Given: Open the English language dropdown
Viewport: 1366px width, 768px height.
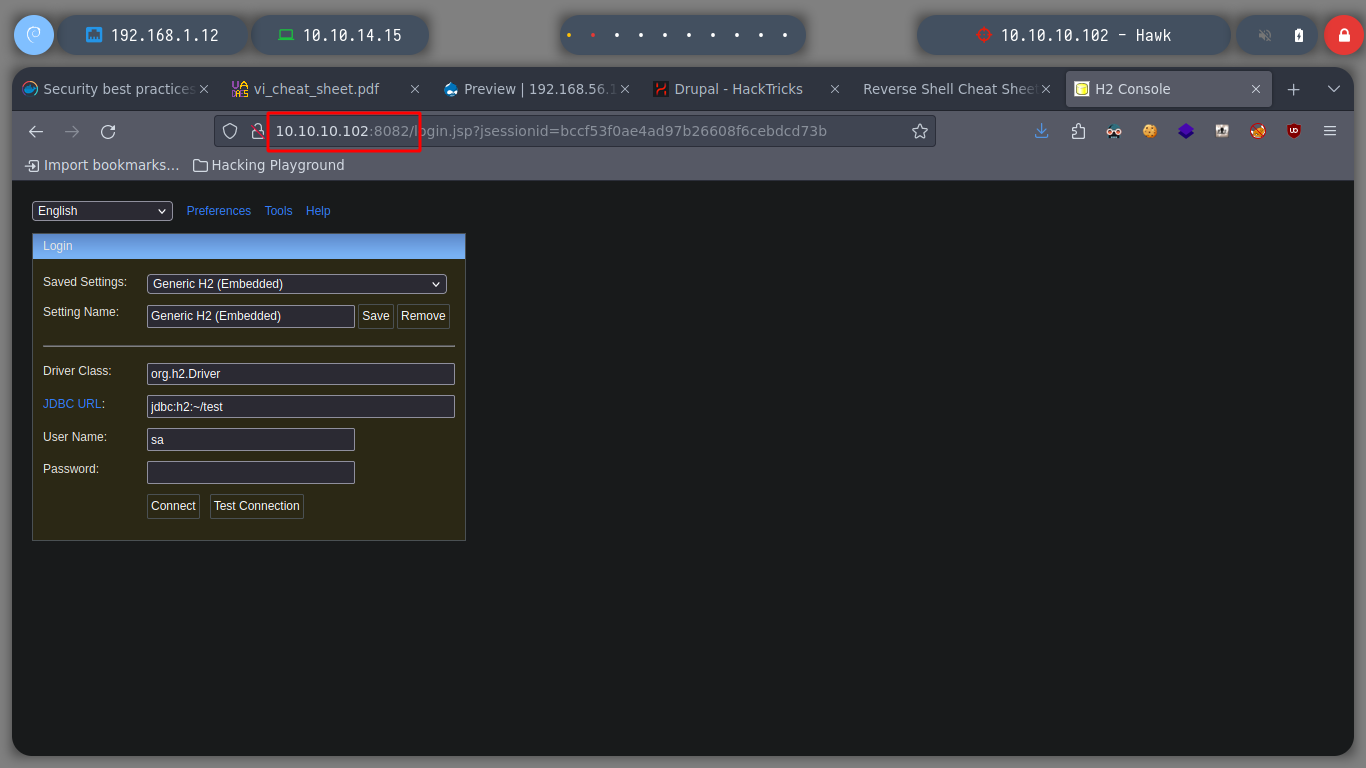Looking at the screenshot, I should [x=103, y=211].
